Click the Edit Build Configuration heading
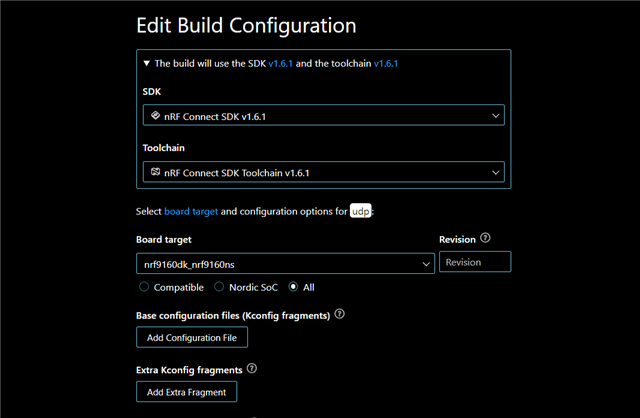The image size is (640, 418). coord(246,26)
